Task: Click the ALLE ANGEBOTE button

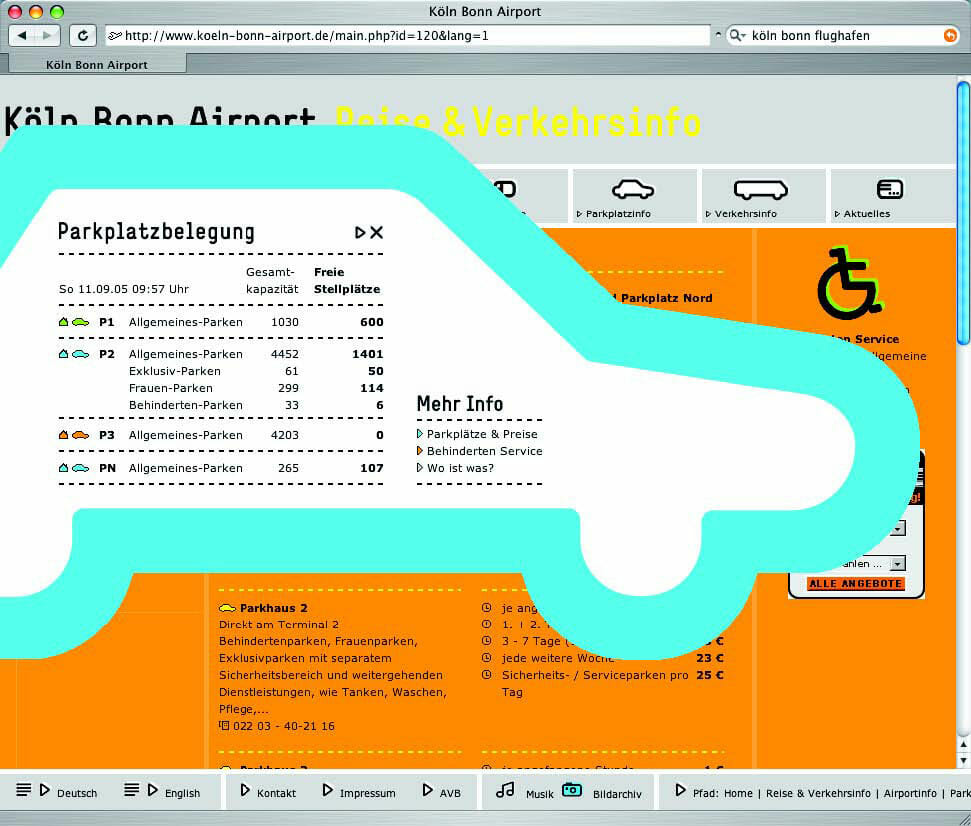Action: 855,582
